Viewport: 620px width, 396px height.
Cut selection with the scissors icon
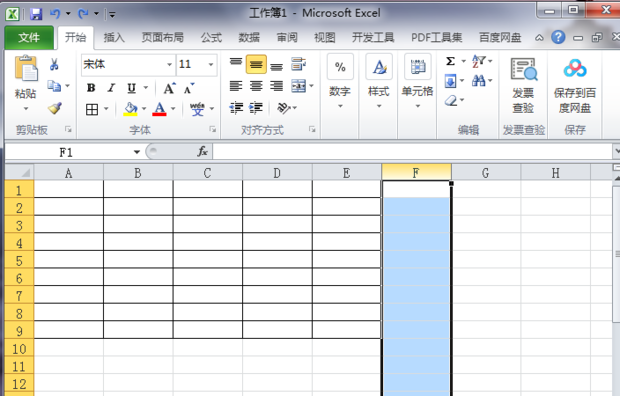coord(54,64)
